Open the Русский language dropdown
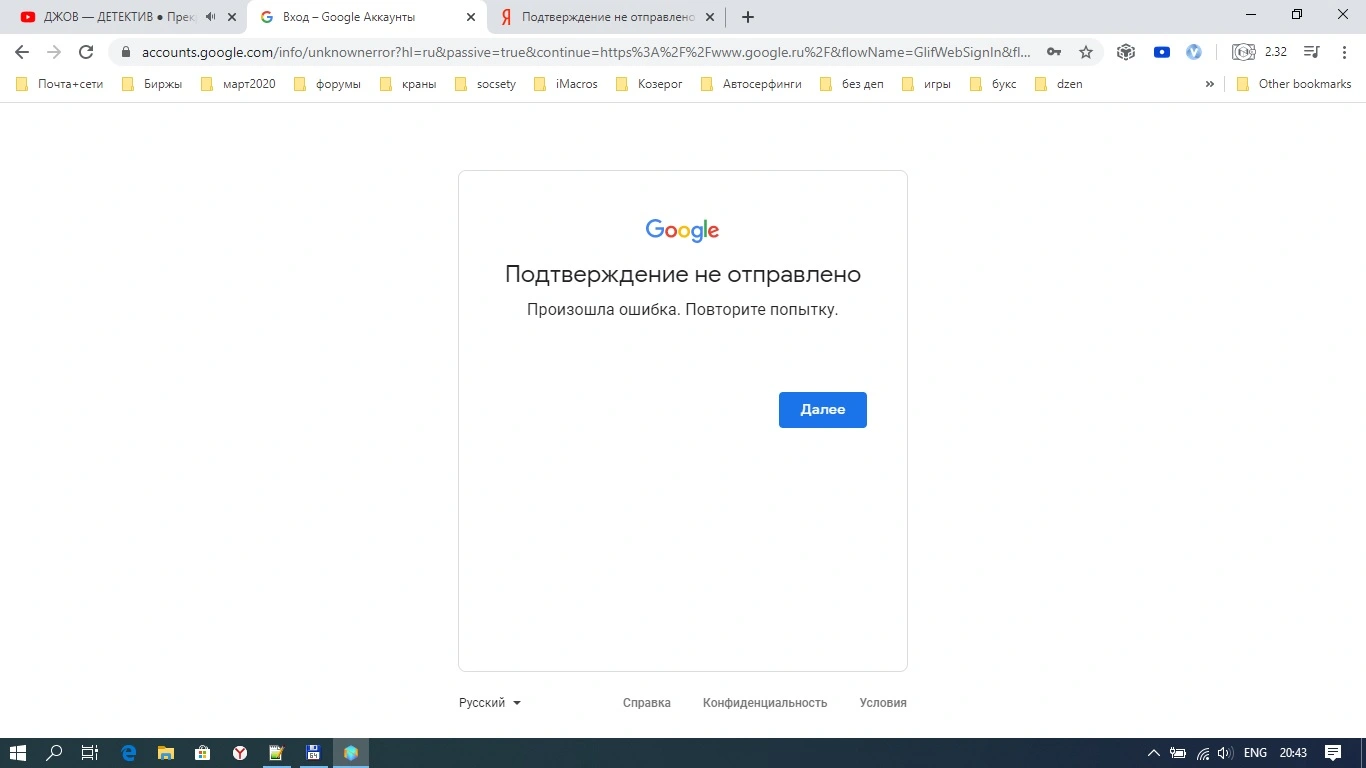 pos(490,703)
